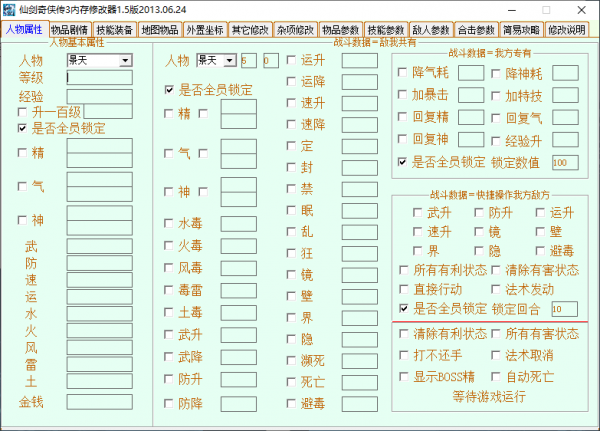The height and width of the screenshot is (431, 600).
Task: Click the 金钱 input field
Action: [99, 402]
